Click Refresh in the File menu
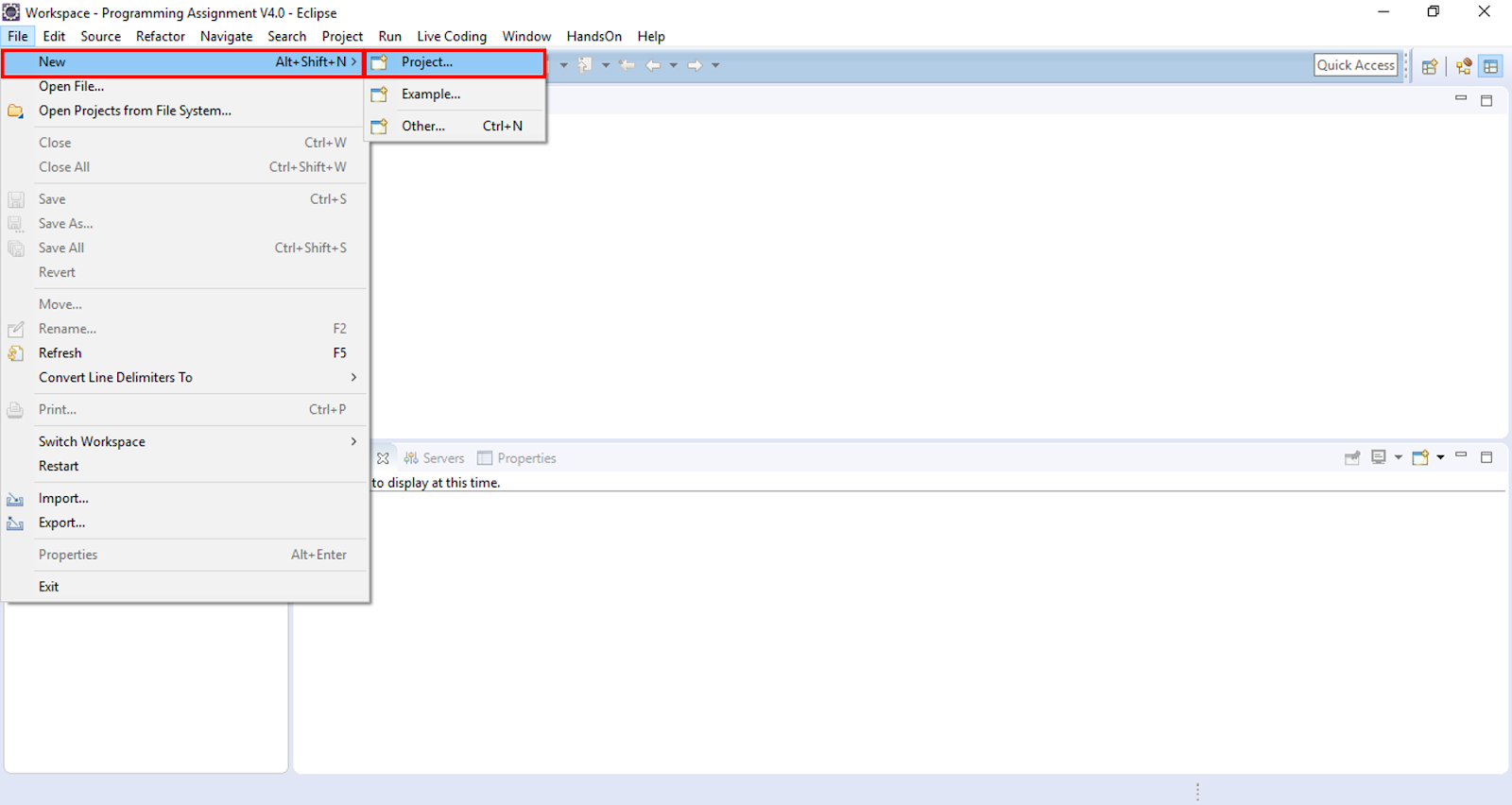 pyautogui.click(x=185, y=353)
